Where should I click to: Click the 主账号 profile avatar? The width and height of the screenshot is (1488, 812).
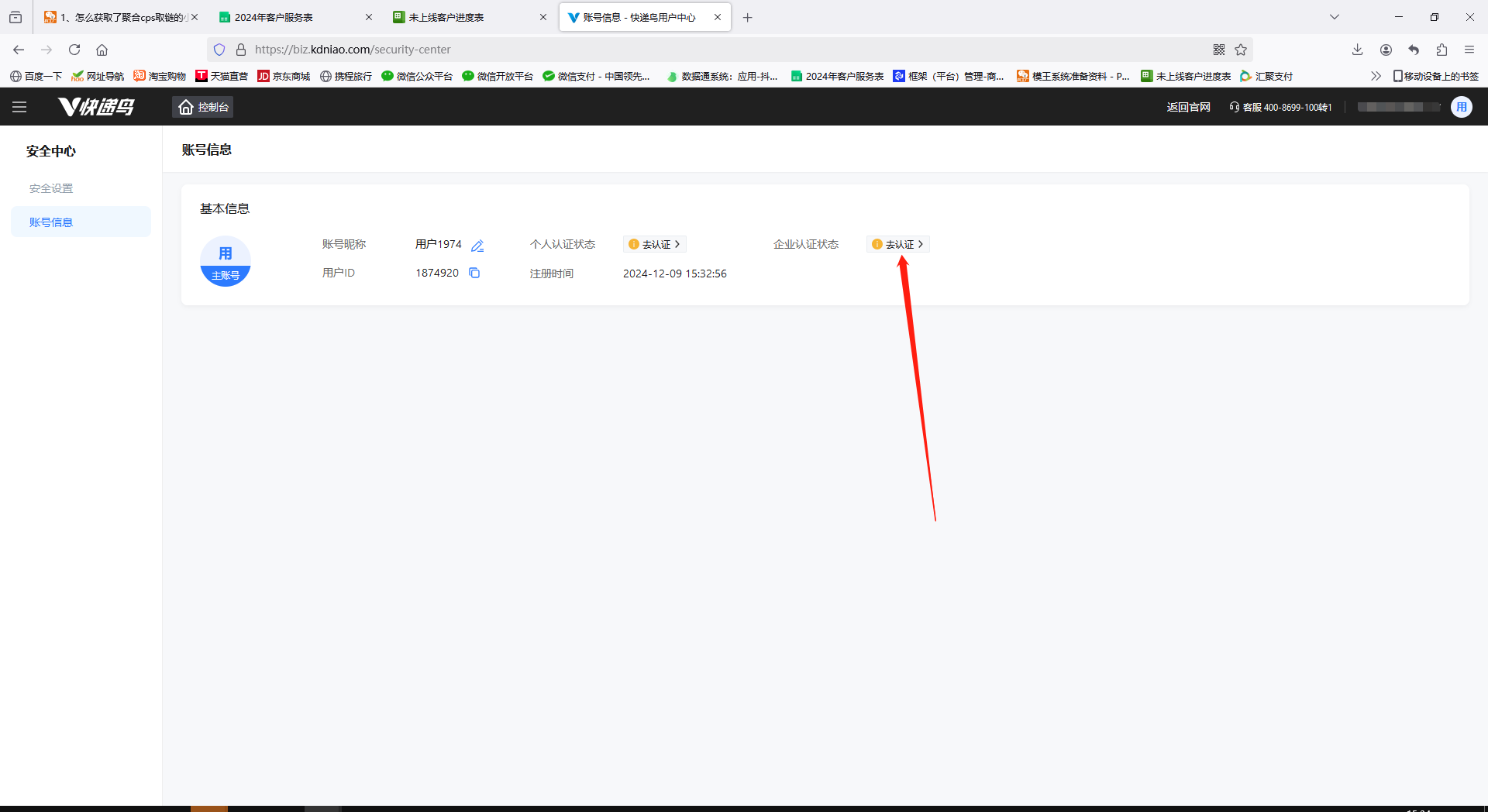pyautogui.click(x=225, y=261)
